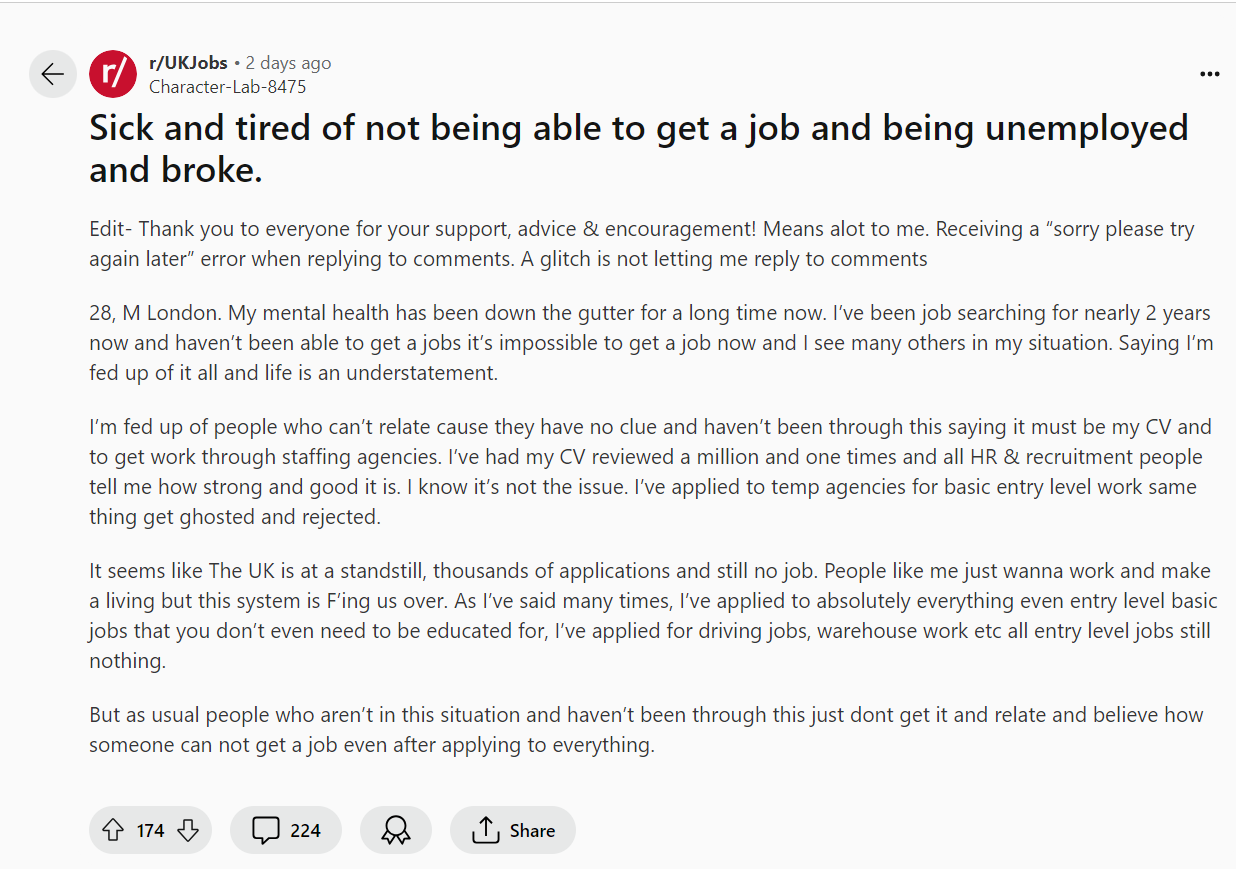
Task: Open Character-Lab-8475 user profile
Action: (227, 87)
